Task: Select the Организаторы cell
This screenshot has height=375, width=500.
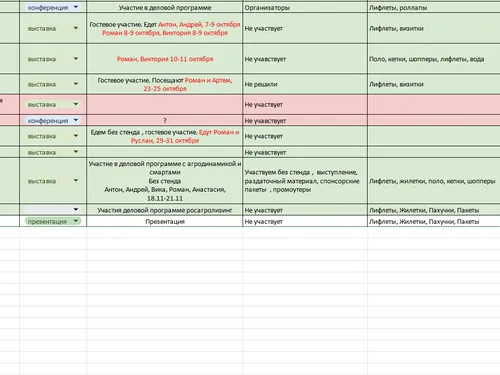Action: coord(305,7)
